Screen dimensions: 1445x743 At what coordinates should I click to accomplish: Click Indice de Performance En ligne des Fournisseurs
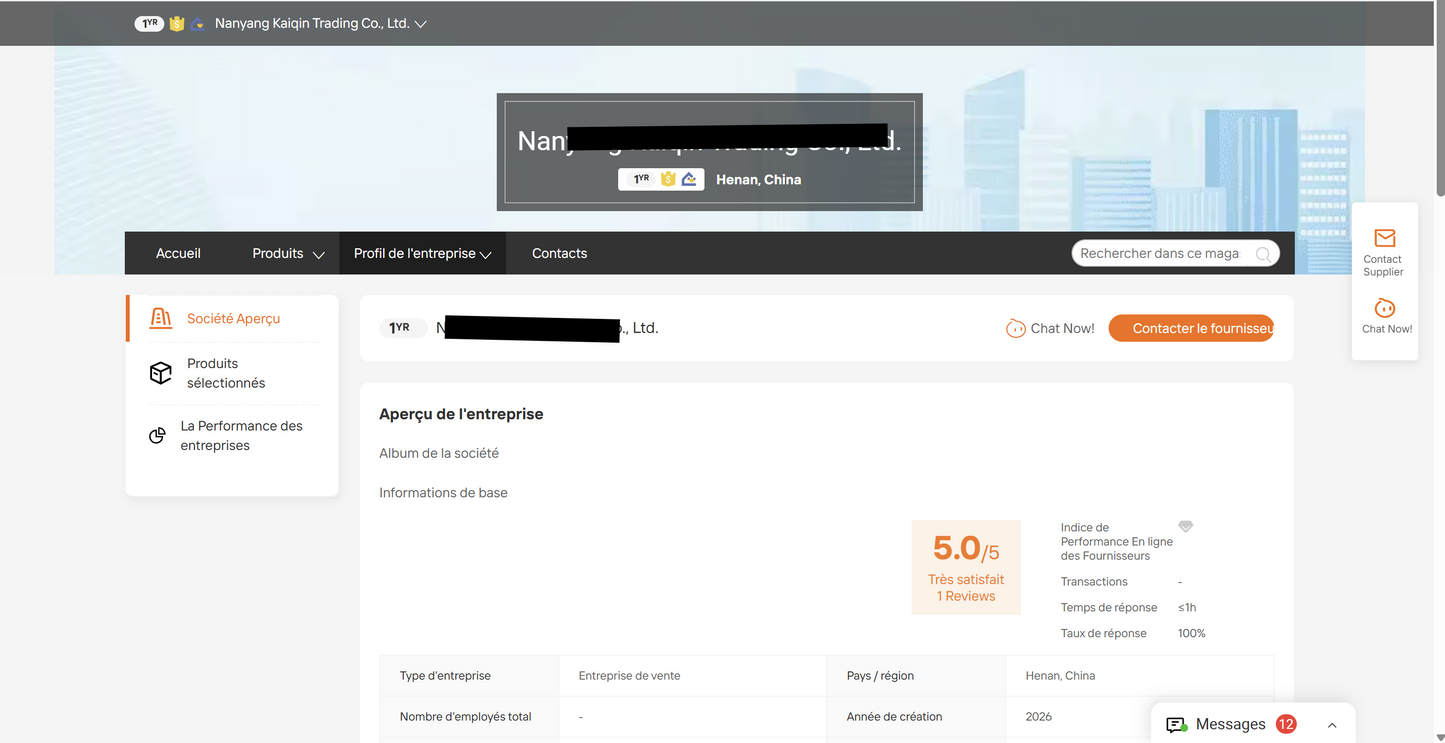[x=1117, y=542]
